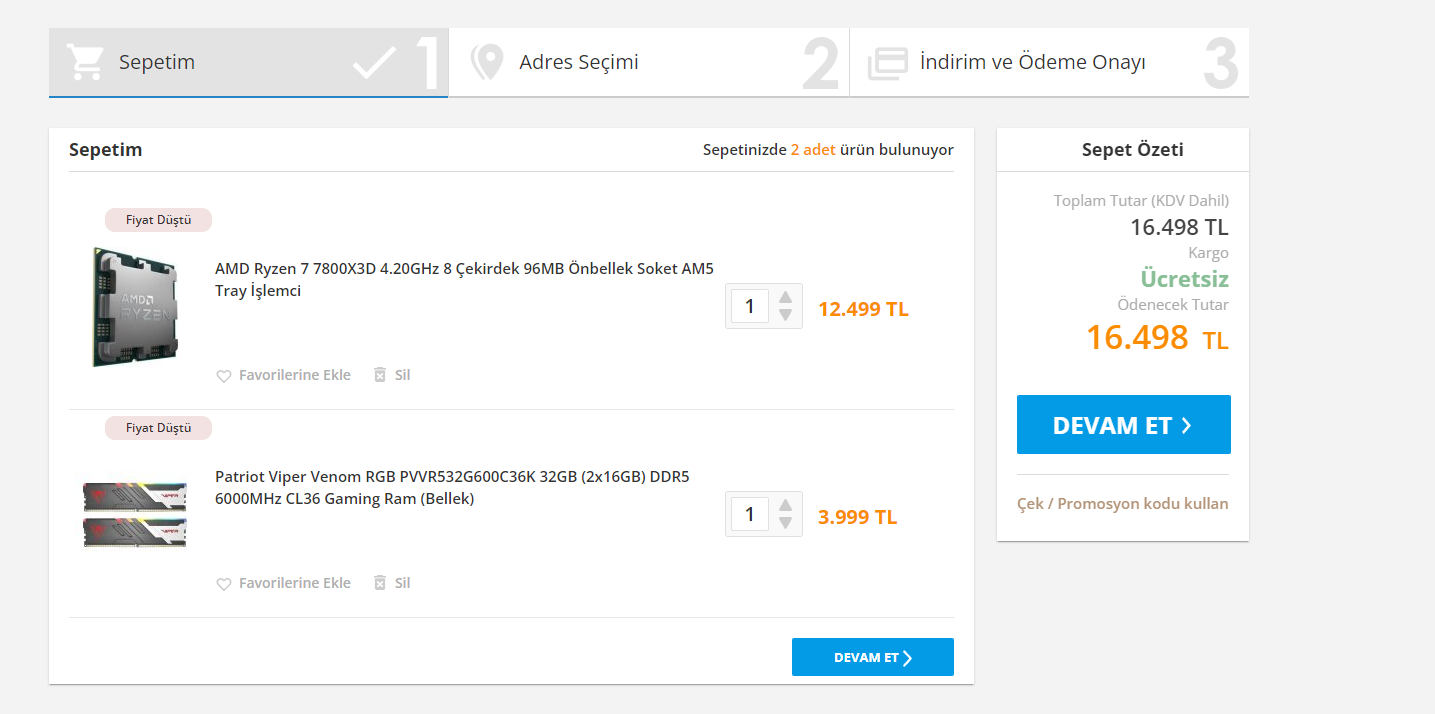
Task: Click trash icon for AMD Ryzen 7 product
Action: point(379,375)
